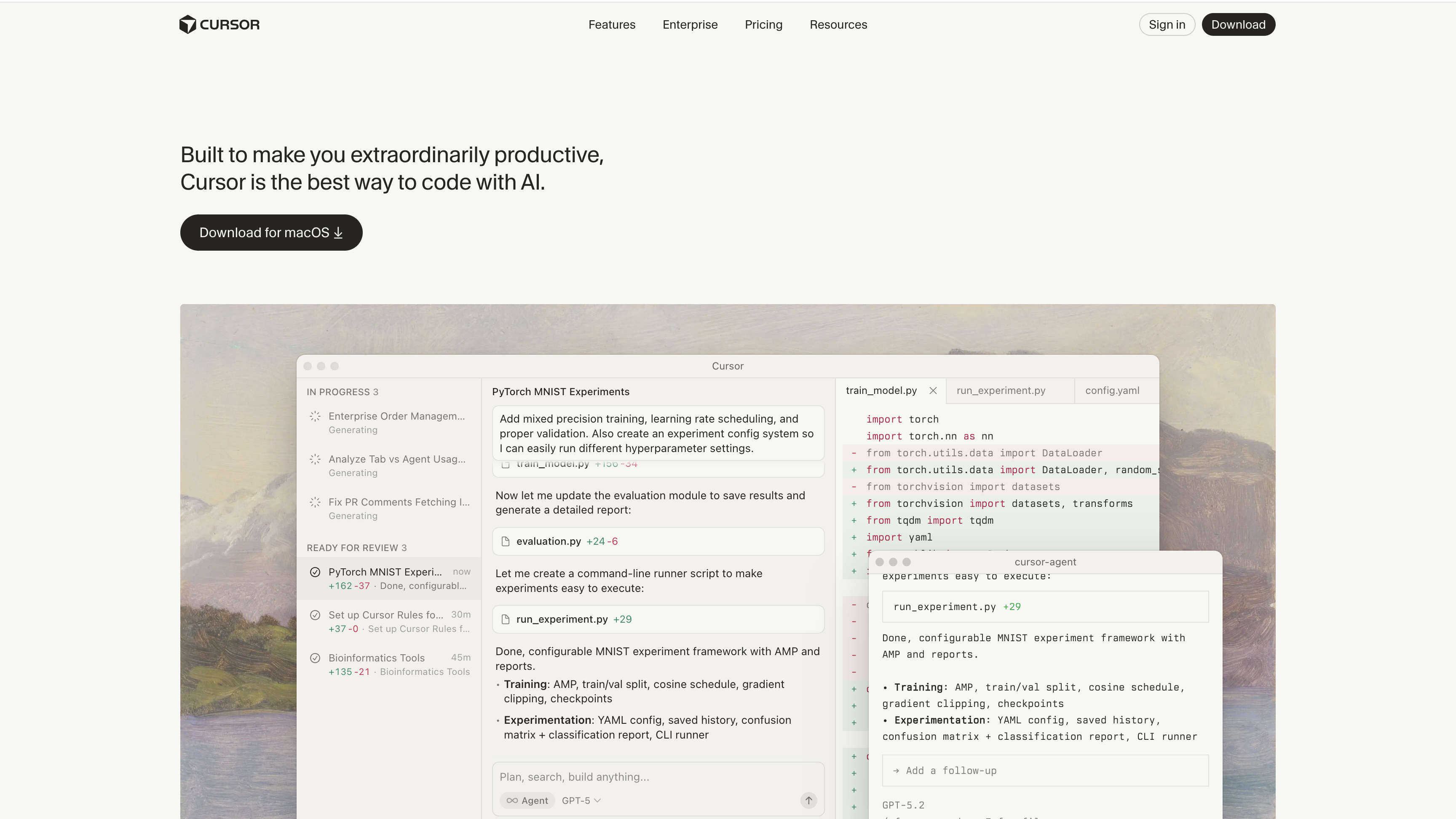Click the Download for macOS button
This screenshot has width=1456, height=819.
pos(271,232)
